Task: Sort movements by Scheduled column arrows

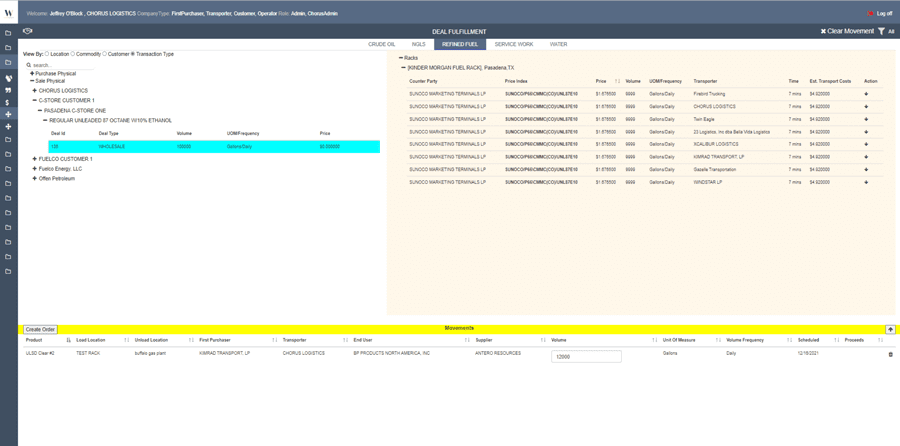Action: tap(837, 340)
